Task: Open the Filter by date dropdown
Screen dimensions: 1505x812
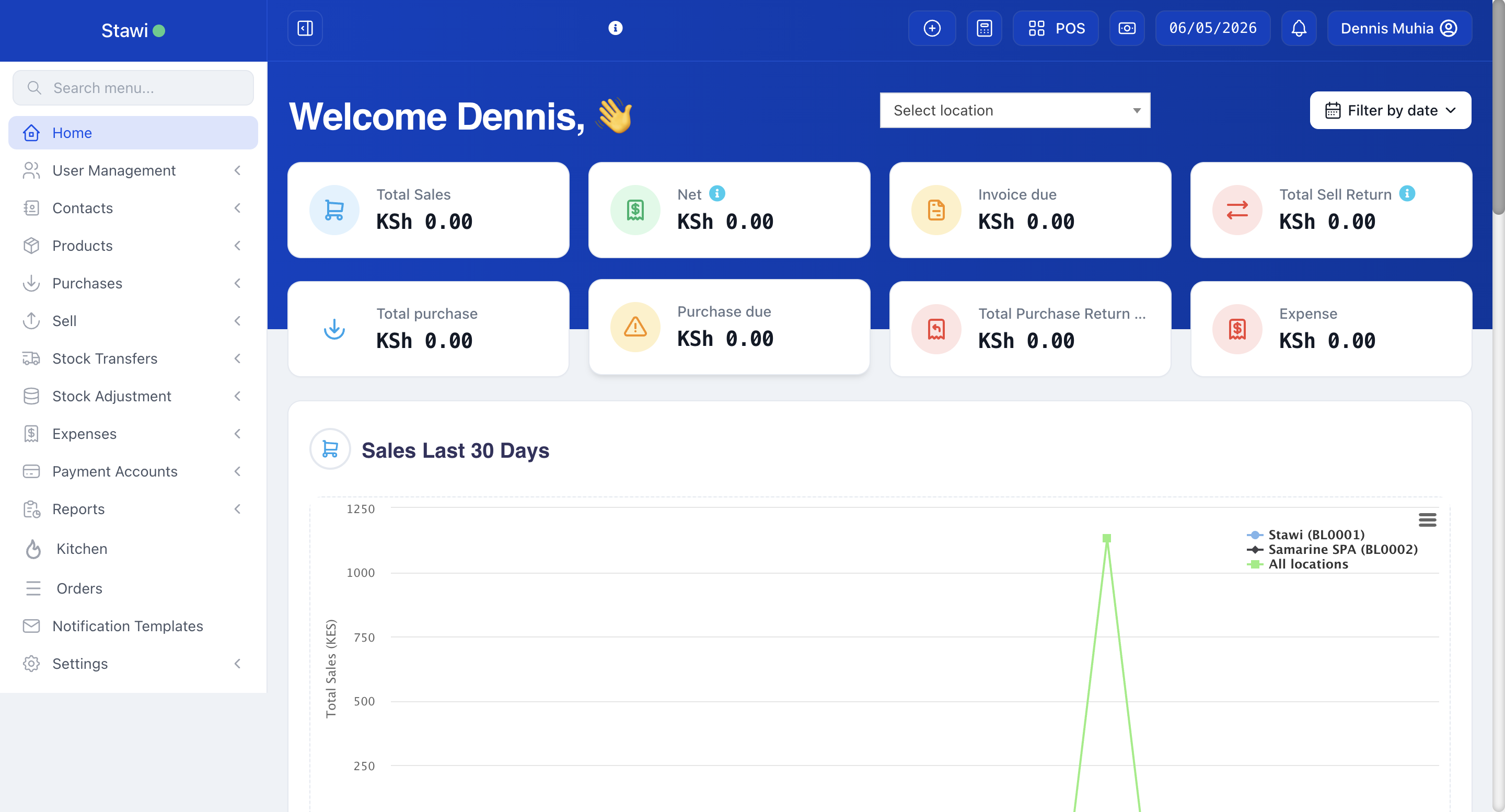Action: coord(1391,110)
